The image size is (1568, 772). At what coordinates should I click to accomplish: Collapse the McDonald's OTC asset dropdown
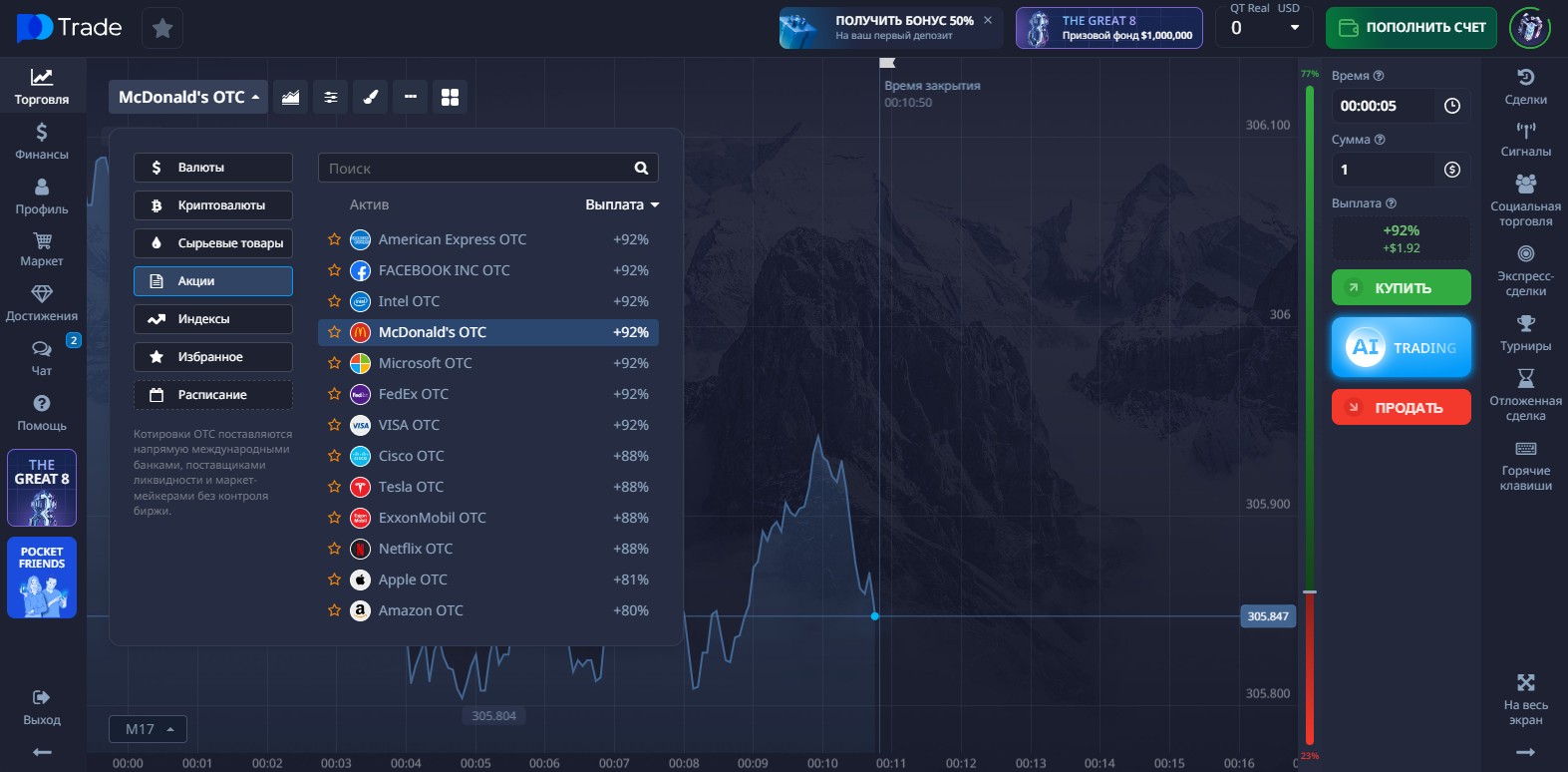point(187,97)
